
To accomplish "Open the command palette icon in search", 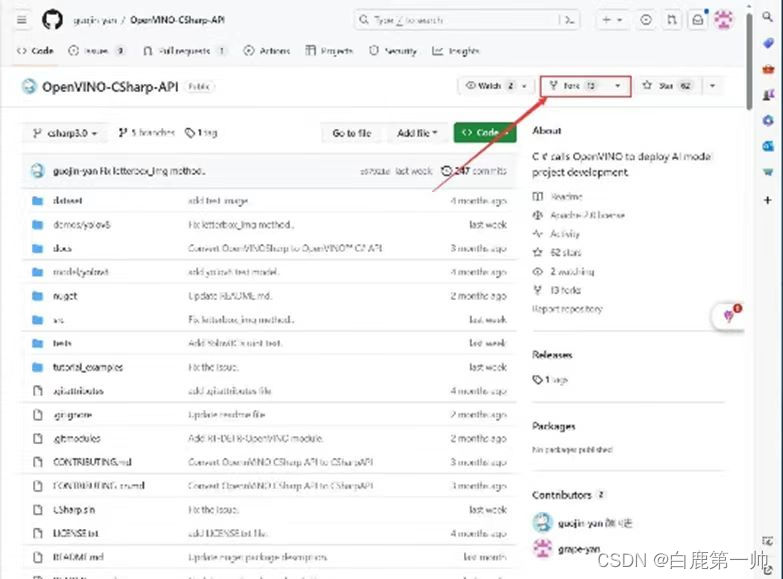I will tap(569, 20).
